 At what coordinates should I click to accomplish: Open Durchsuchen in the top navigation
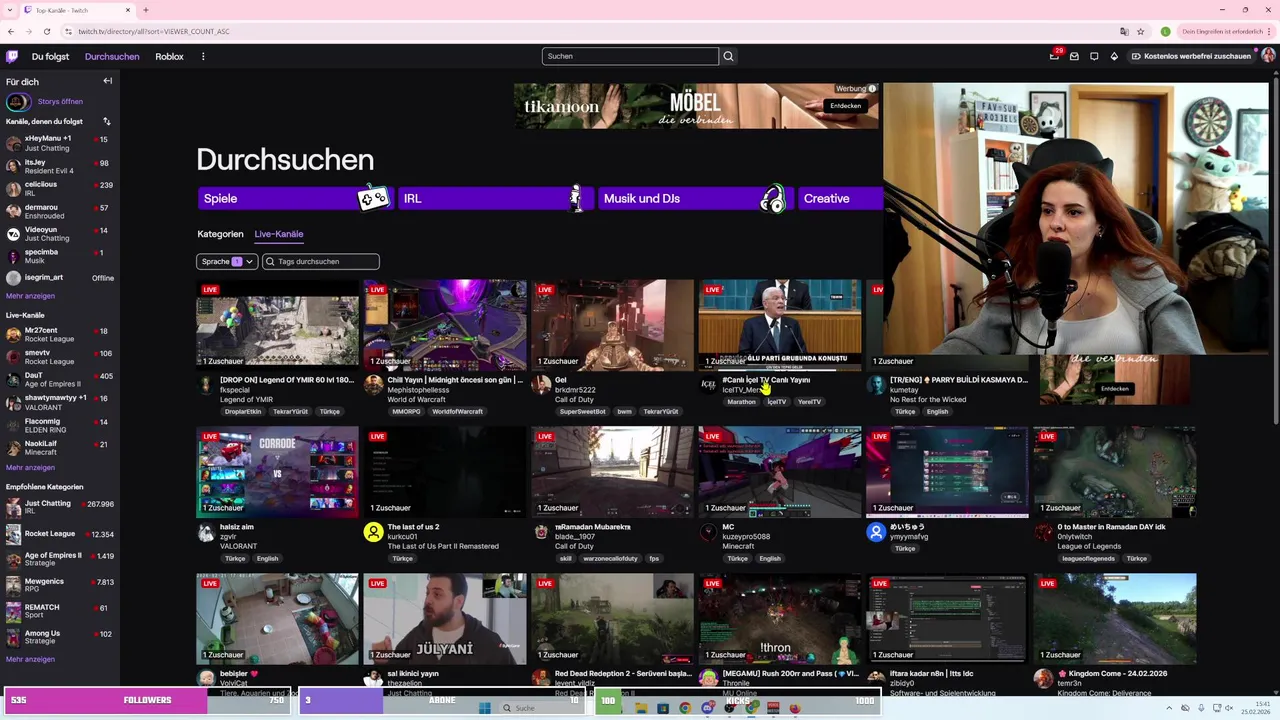(112, 57)
